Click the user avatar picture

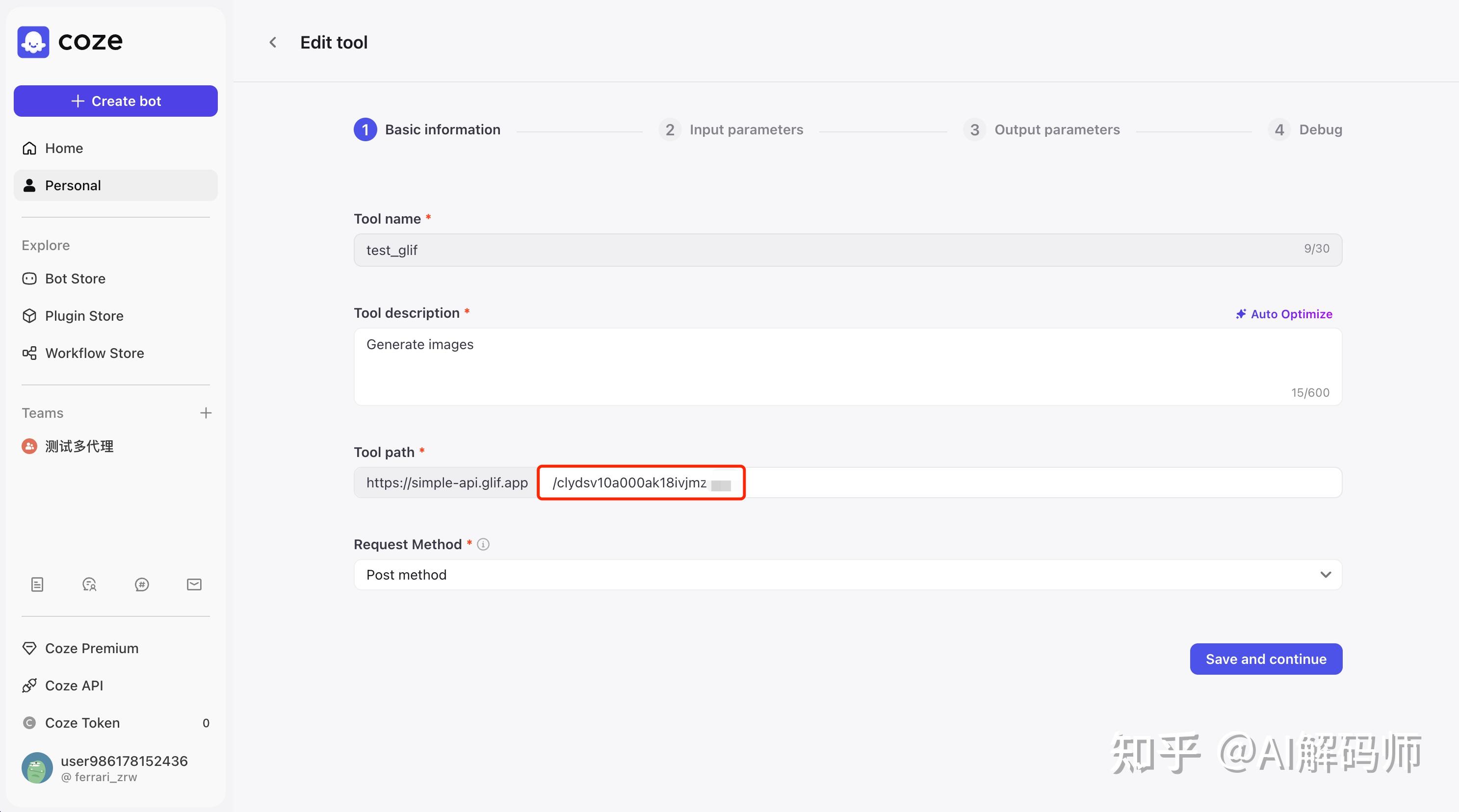37,768
